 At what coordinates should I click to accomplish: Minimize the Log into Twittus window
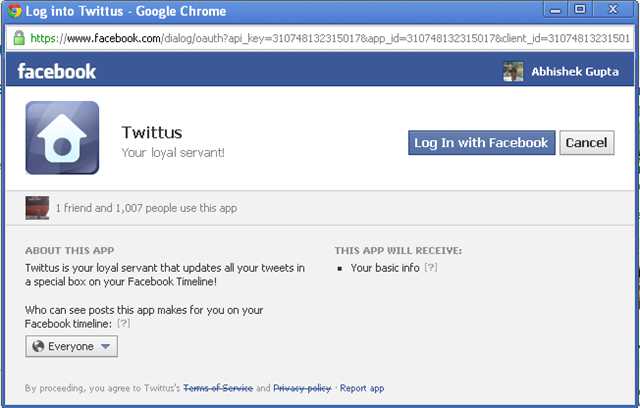pyautogui.click(x=554, y=11)
